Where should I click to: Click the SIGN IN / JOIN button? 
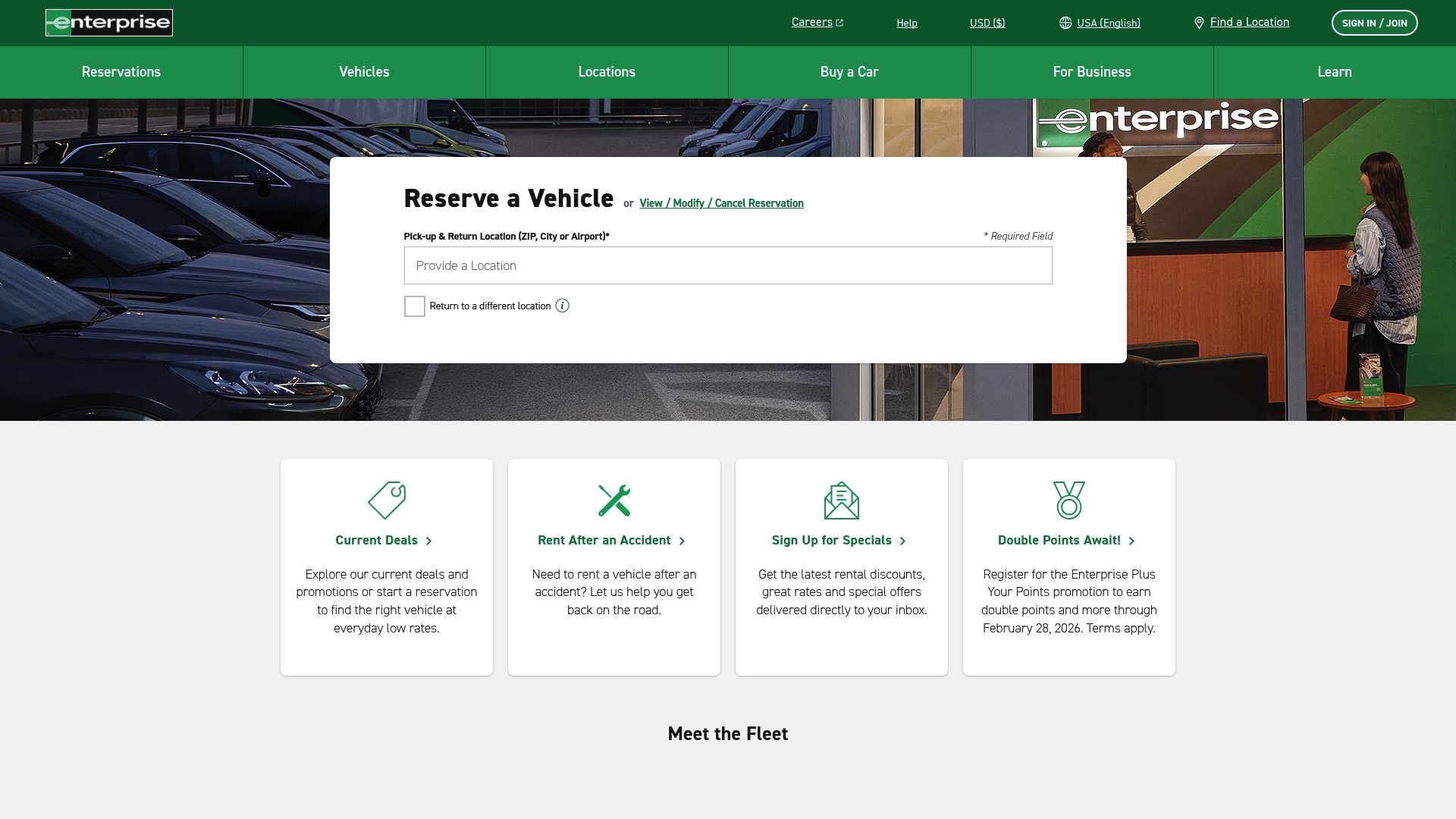pyautogui.click(x=1374, y=22)
